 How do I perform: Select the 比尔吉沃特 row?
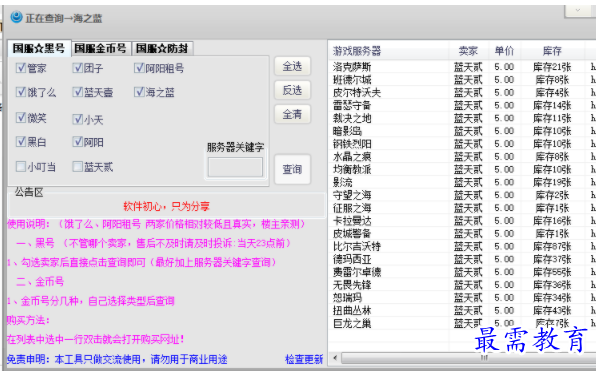click(x=462, y=247)
